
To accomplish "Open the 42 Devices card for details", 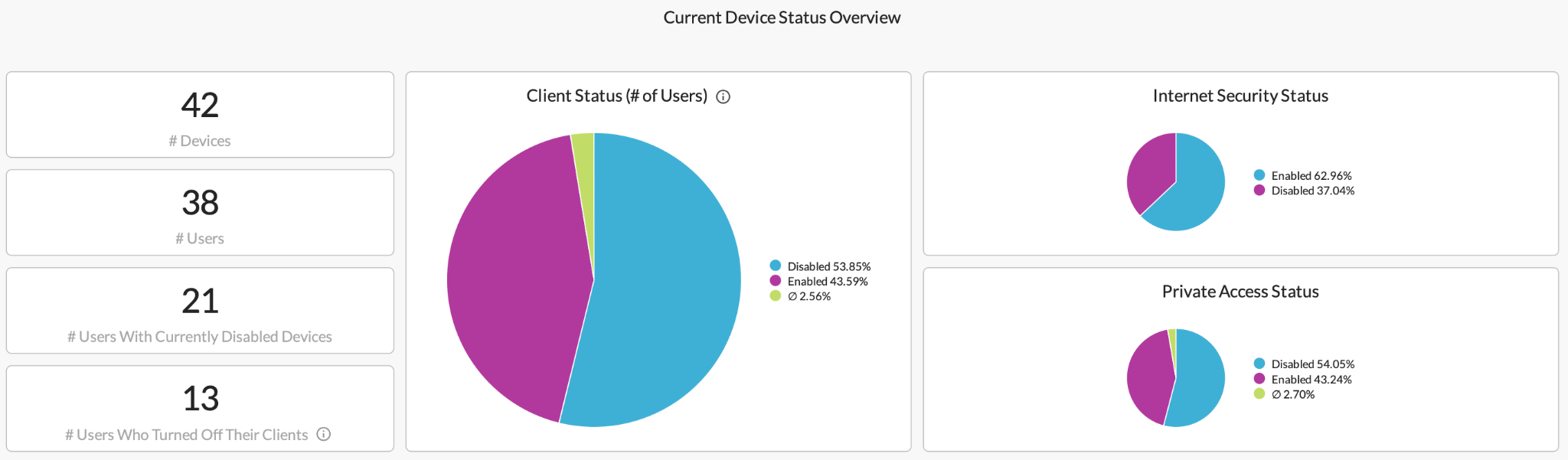I will point(200,115).
